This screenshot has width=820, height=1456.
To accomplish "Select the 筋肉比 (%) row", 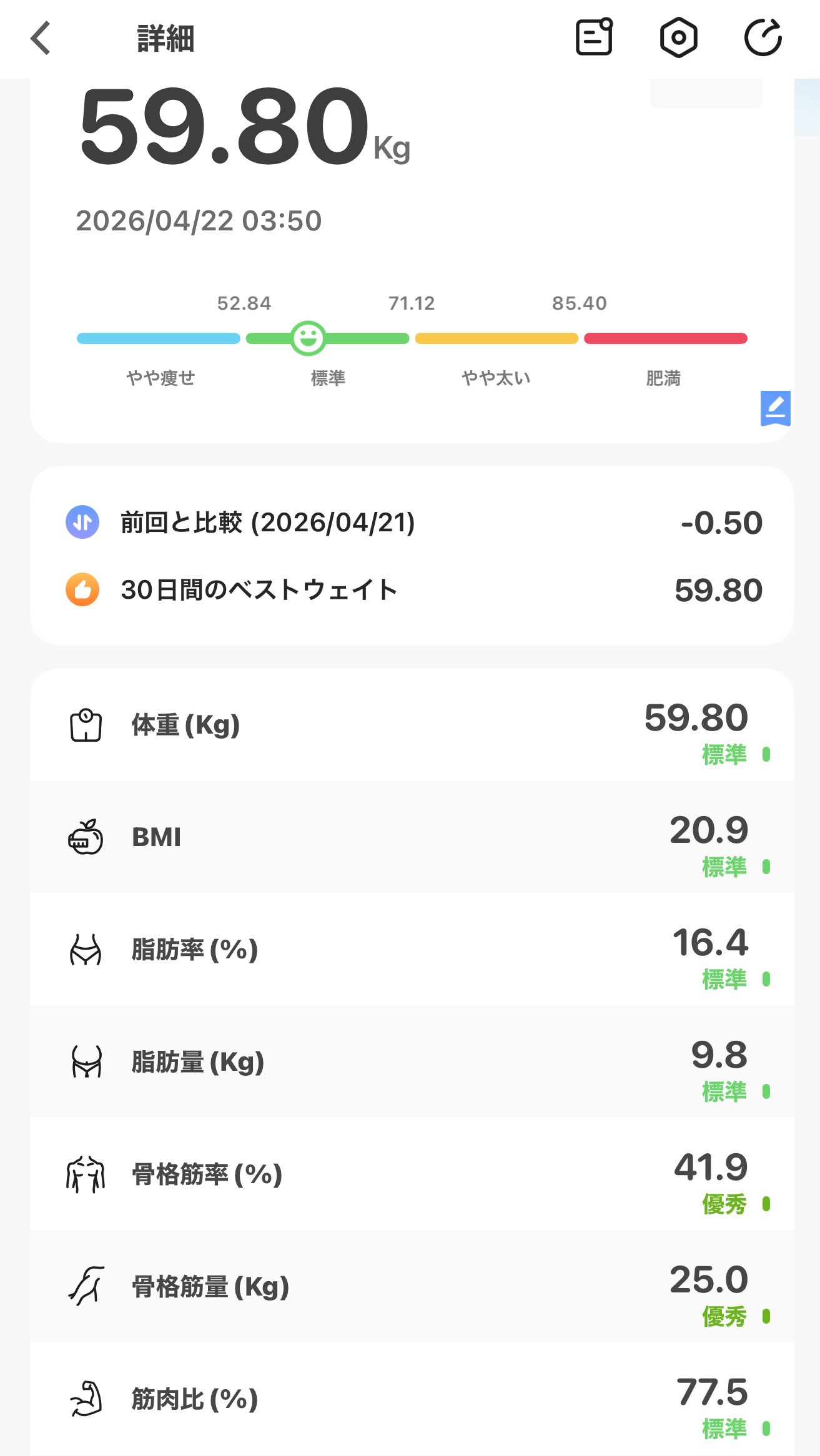I will coord(412,1399).
